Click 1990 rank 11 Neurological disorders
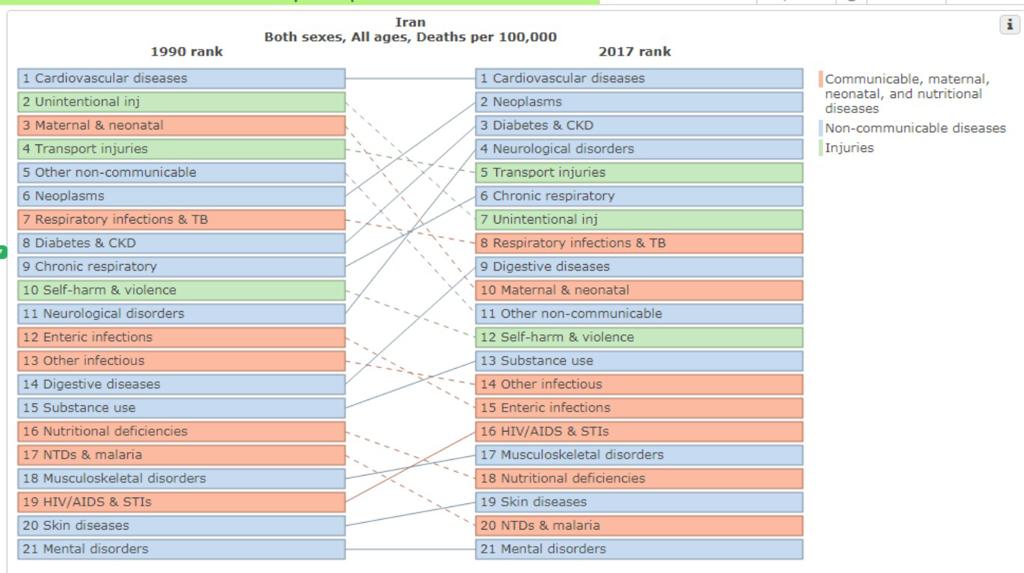Image resolution: width=1024 pixels, height=573 pixels. (x=182, y=314)
